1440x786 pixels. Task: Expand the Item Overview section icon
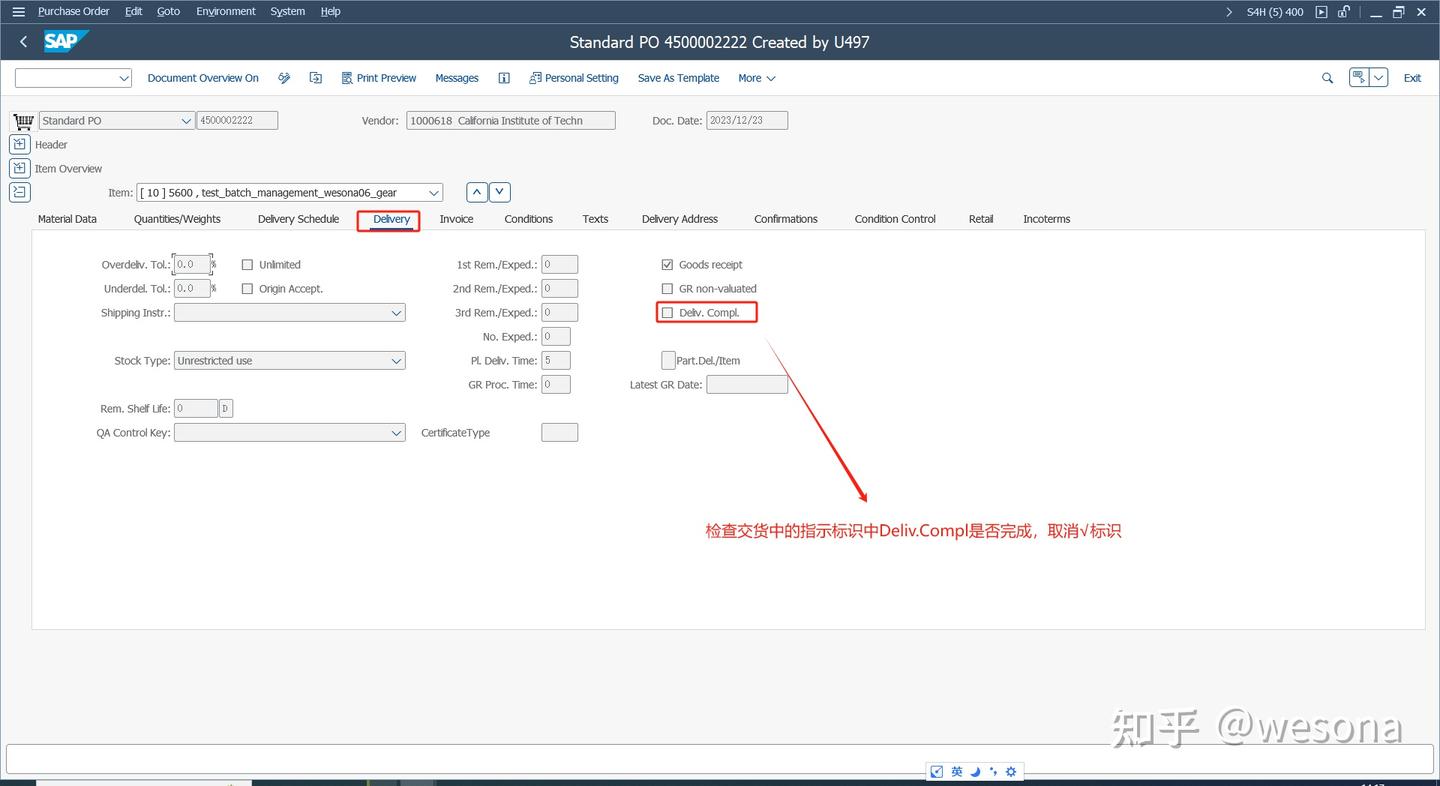tap(19, 168)
